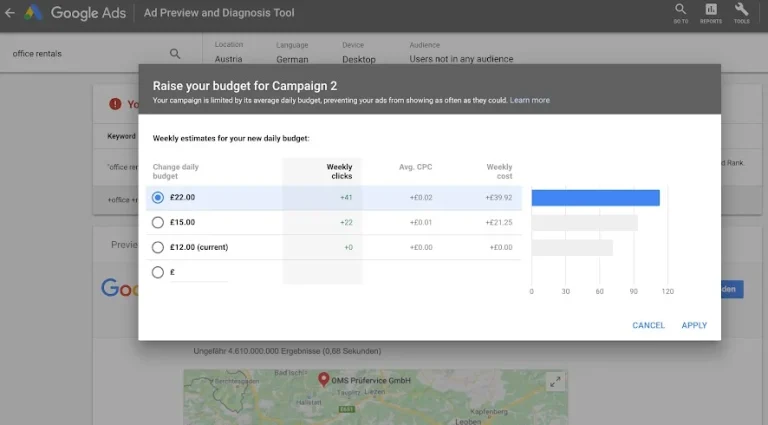This screenshot has width=768, height=425.
Task: Open the Language German selector
Action: (292, 52)
